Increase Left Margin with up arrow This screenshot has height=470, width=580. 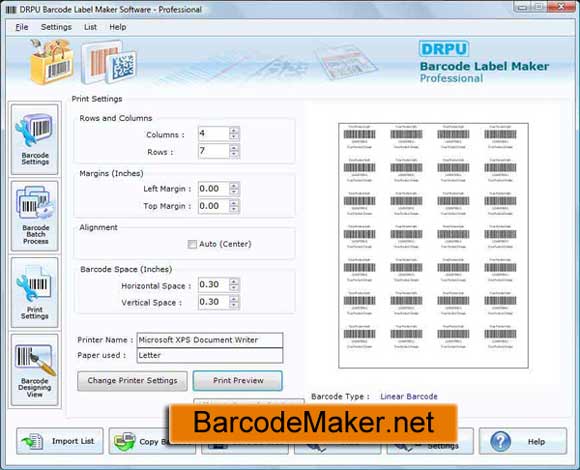pyautogui.click(x=234, y=185)
